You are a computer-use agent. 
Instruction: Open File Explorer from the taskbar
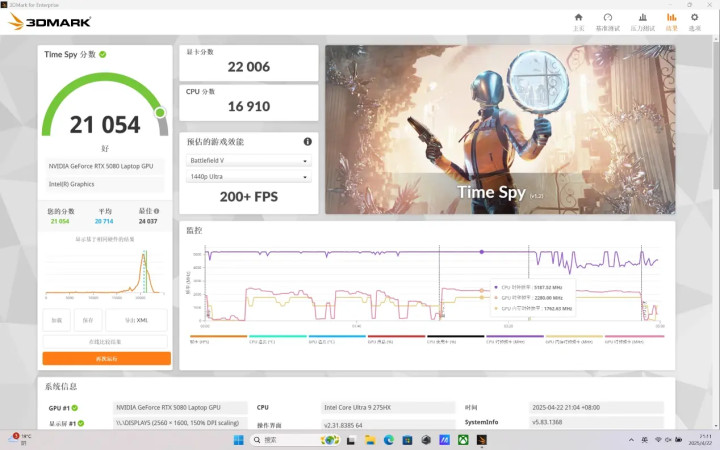(370, 440)
